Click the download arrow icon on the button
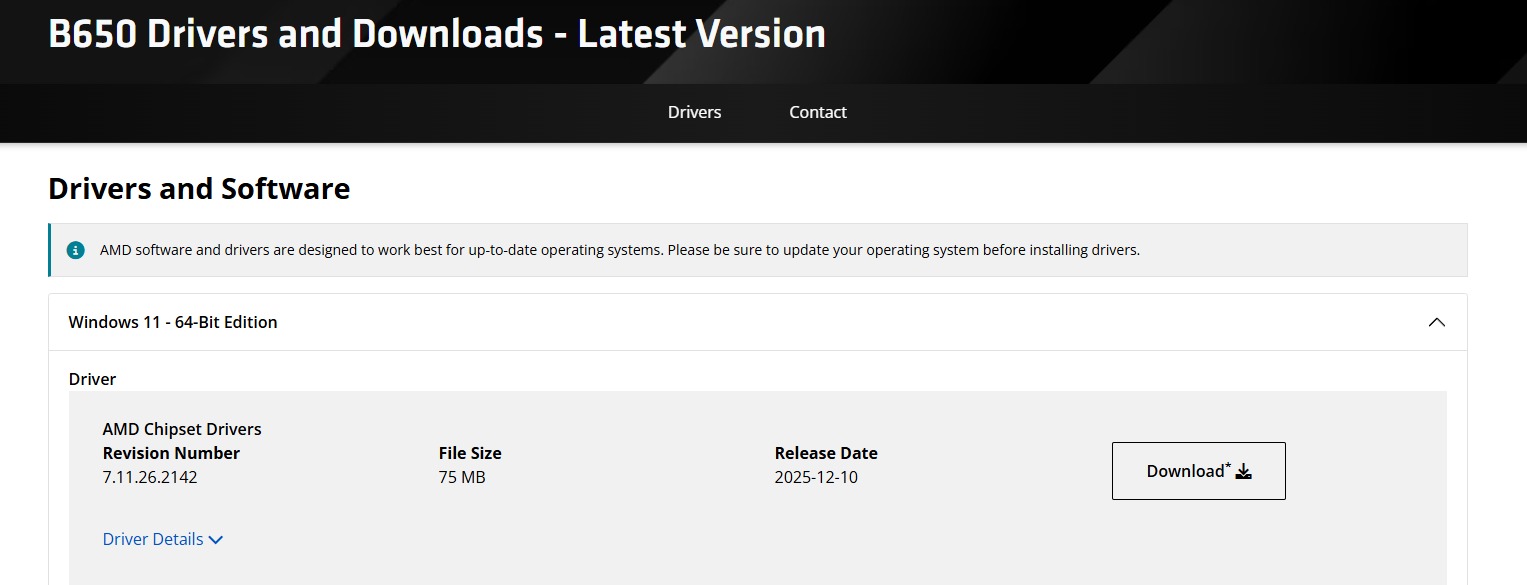 click(1244, 471)
